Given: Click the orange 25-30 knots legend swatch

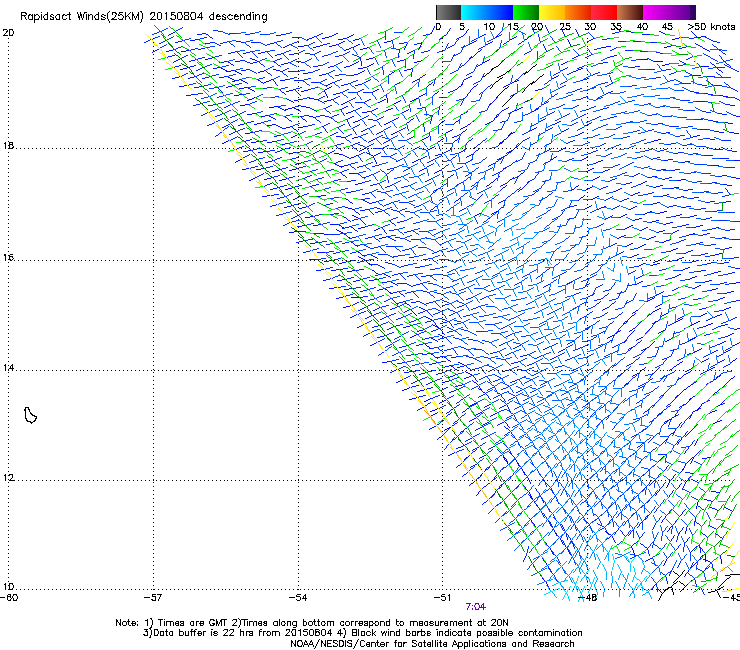Looking at the screenshot, I should [578, 12].
